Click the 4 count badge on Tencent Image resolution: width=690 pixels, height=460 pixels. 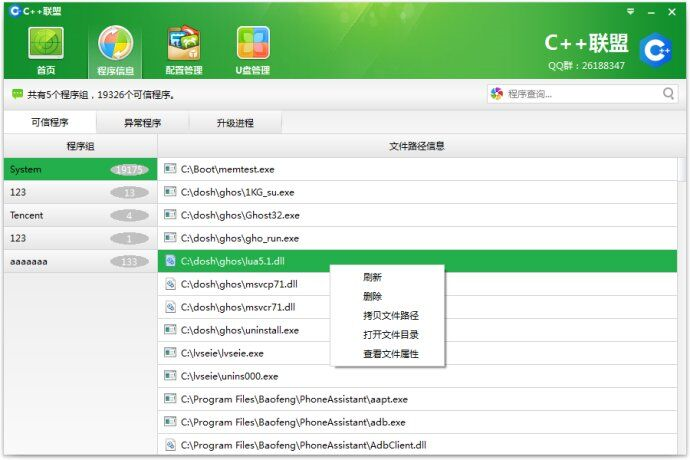click(129, 215)
